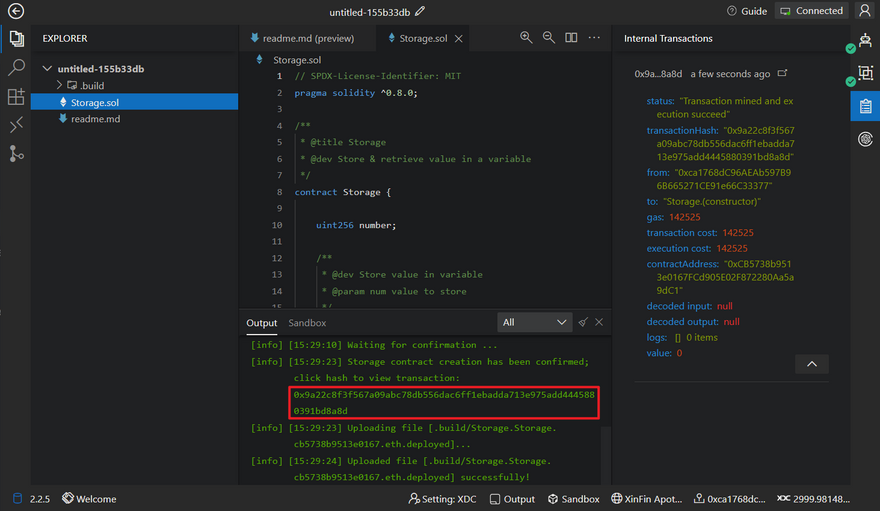Open transaction in external link icon
Screen dimensions: 880x511
(x=782, y=73)
